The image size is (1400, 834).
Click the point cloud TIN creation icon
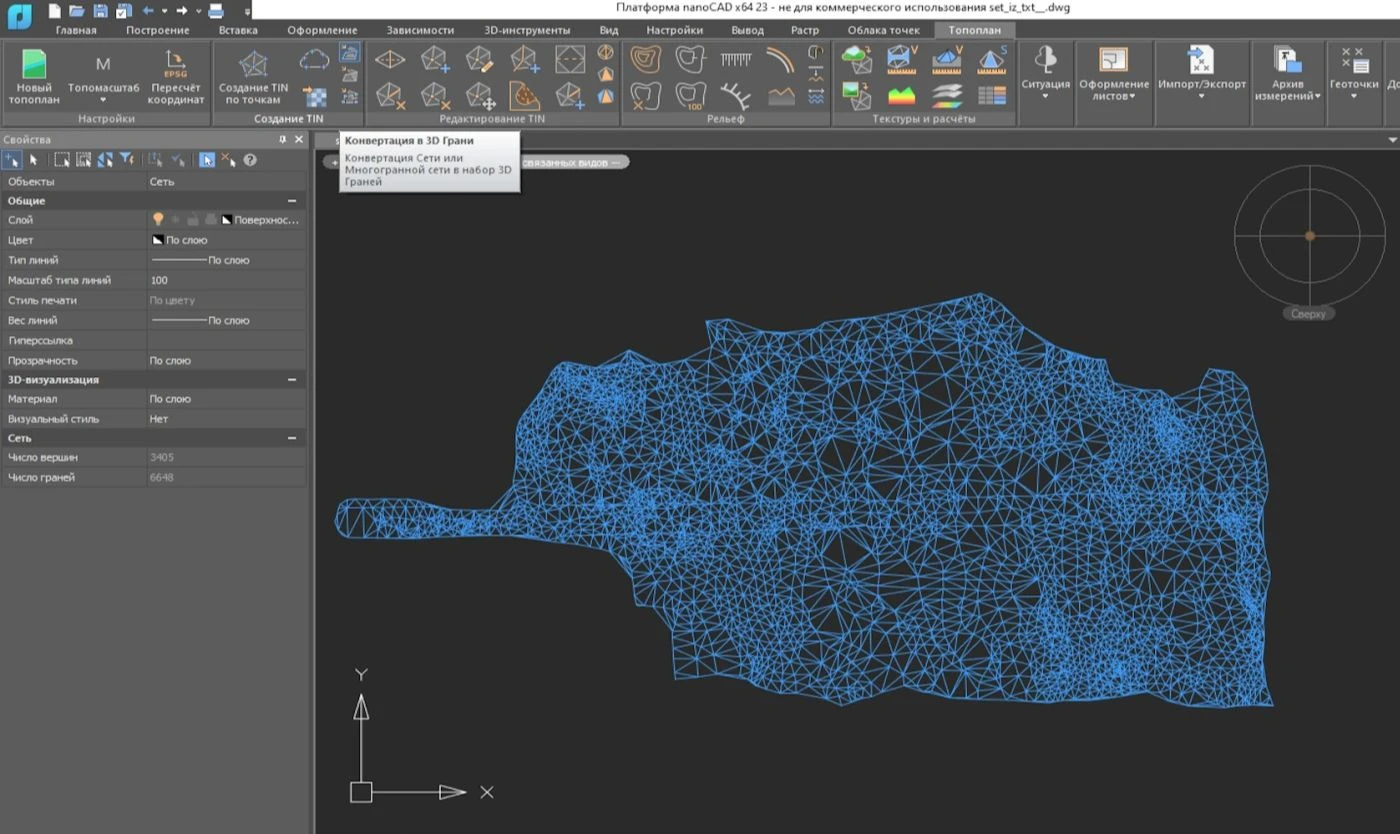tap(315, 60)
